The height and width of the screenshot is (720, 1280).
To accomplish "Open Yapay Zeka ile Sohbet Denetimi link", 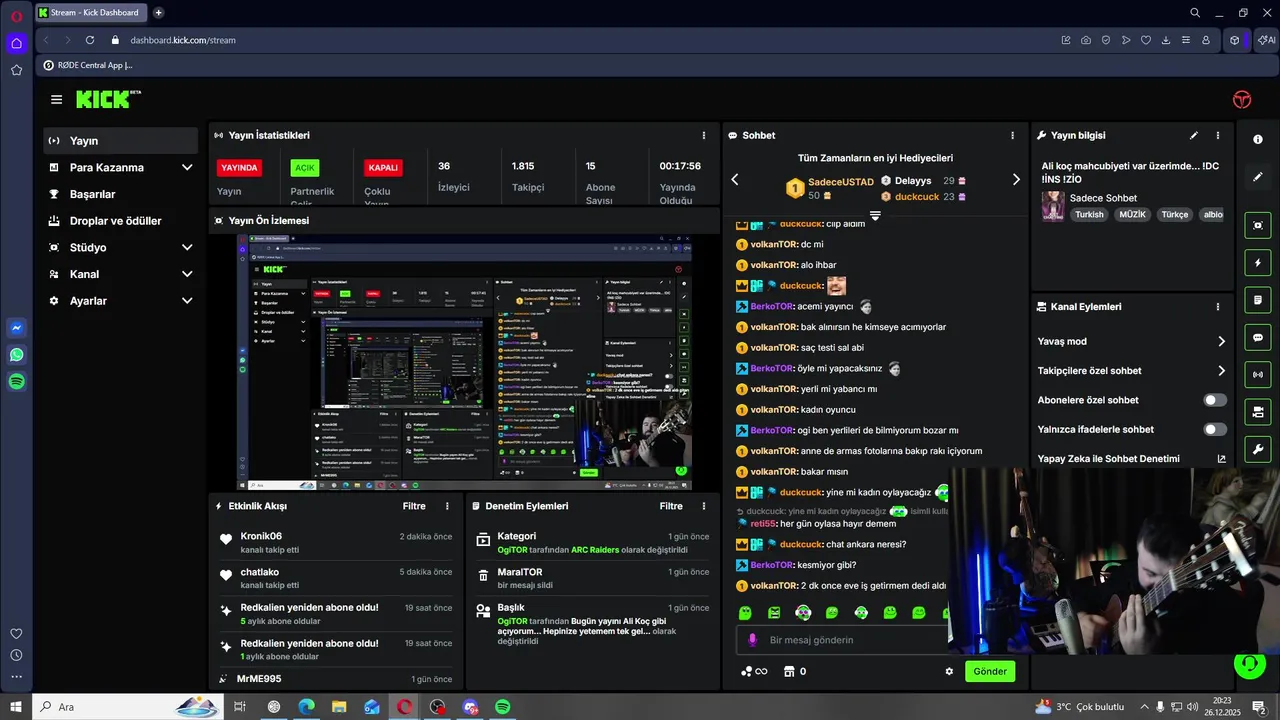I will pyautogui.click(x=1132, y=459).
